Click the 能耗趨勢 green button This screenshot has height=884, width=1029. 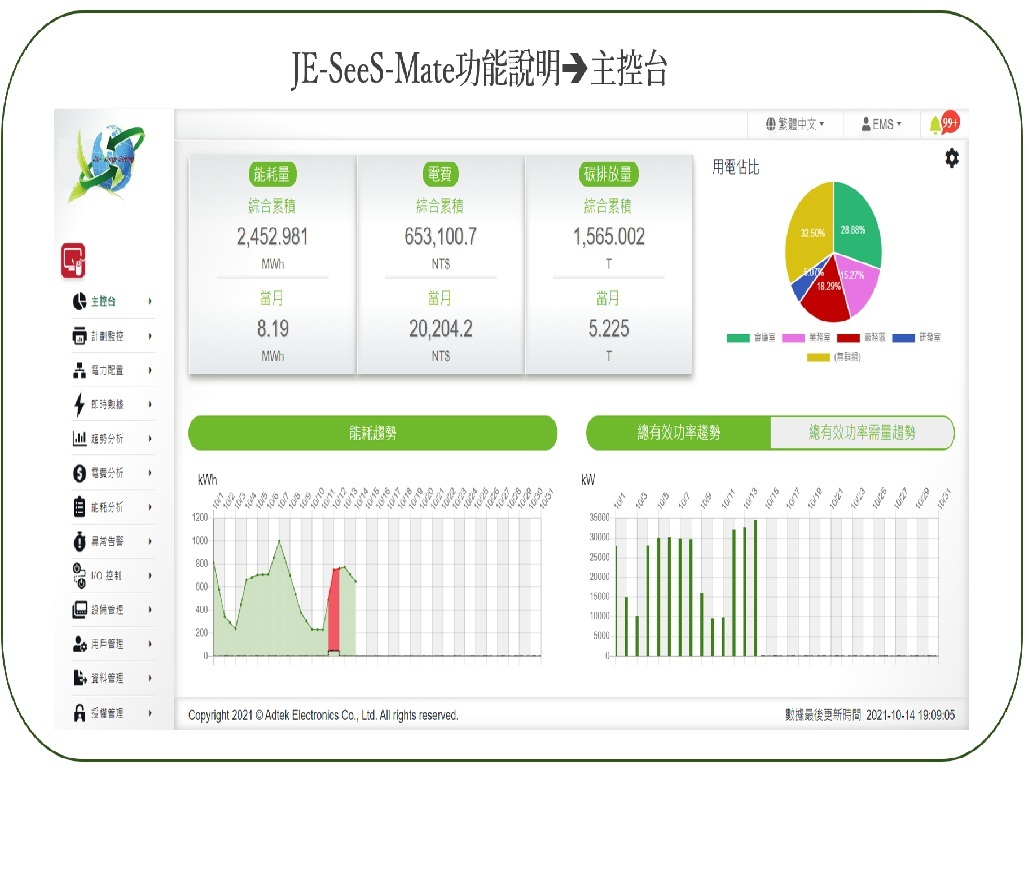pyautogui.click(x=372, y=433)
